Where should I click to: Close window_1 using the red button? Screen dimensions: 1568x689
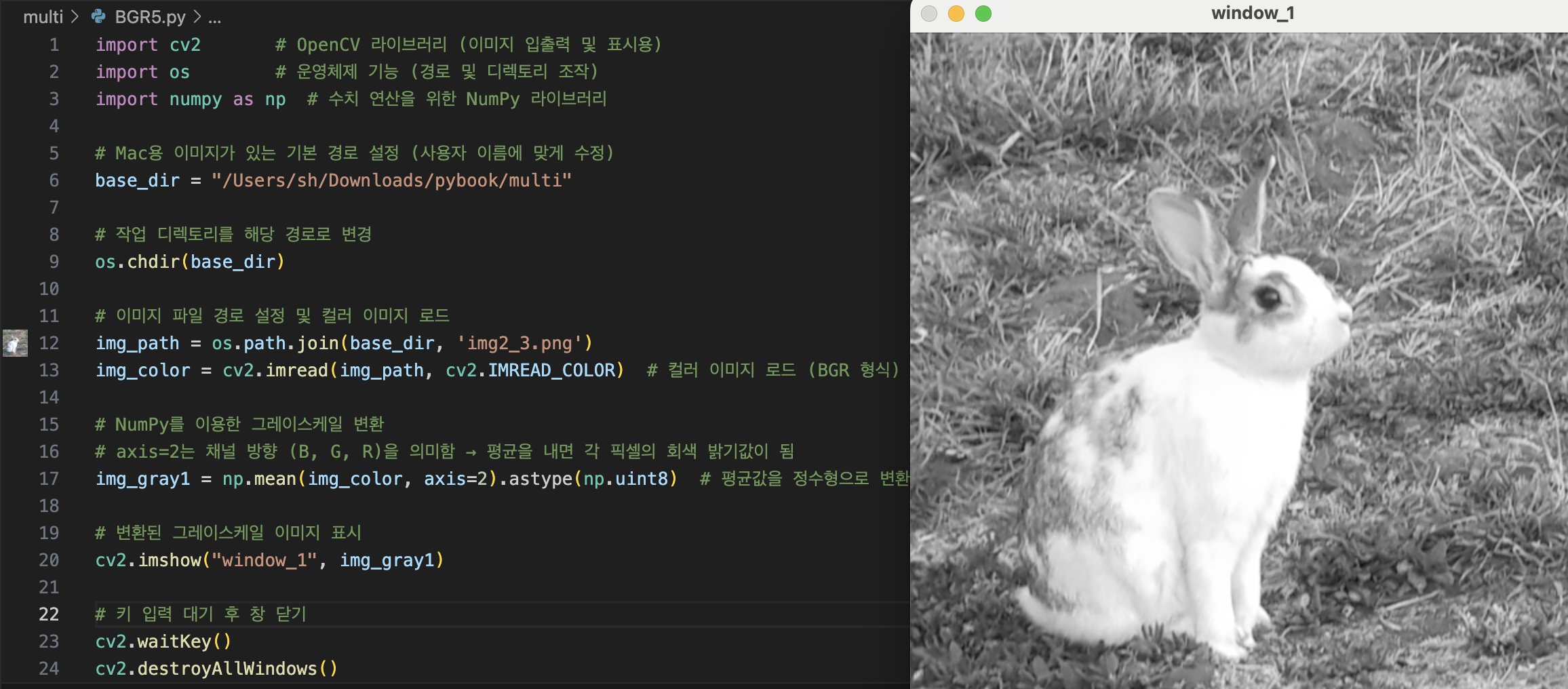[929, 14]
